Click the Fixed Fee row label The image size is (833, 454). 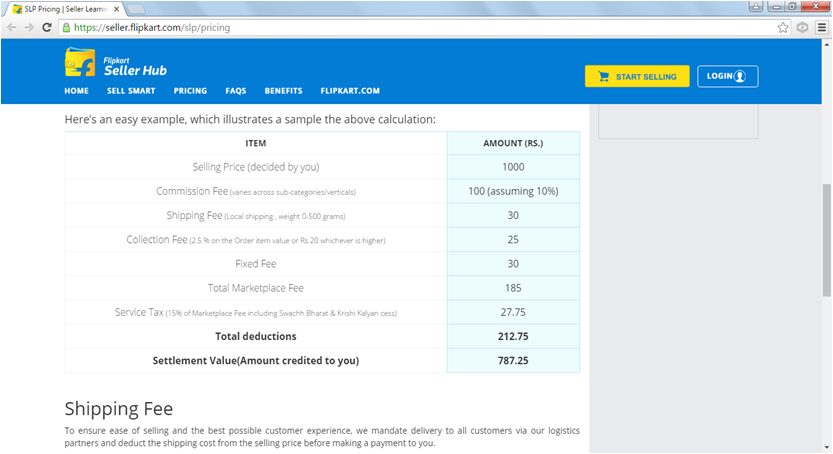(256, 264)
